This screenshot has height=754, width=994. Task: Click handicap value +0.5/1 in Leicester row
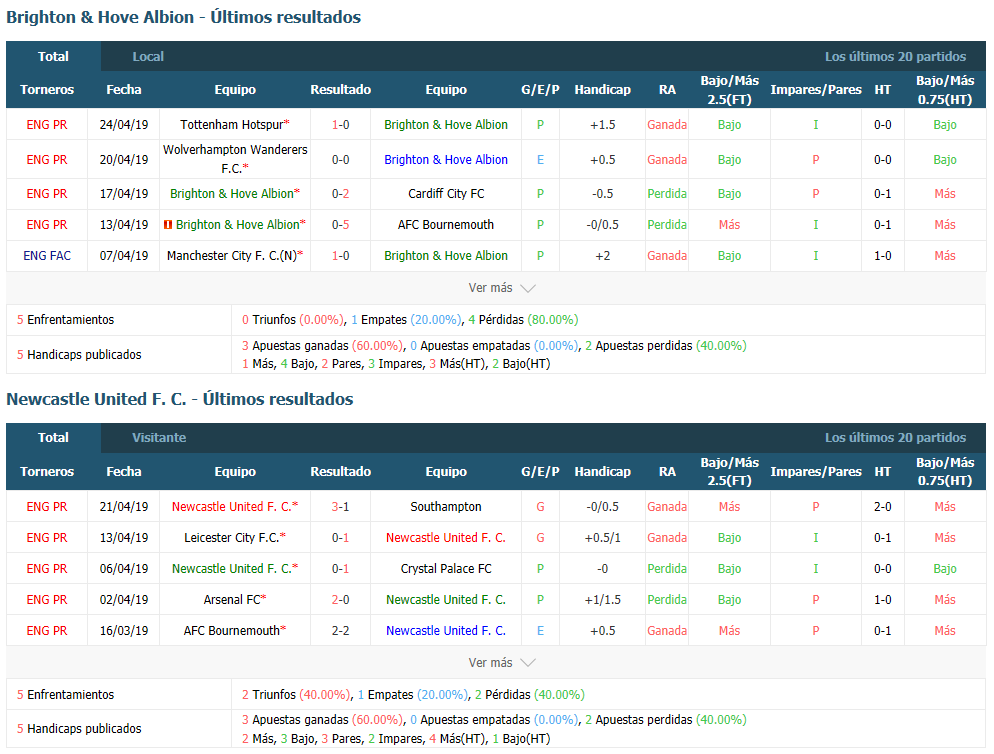[602, 538]
